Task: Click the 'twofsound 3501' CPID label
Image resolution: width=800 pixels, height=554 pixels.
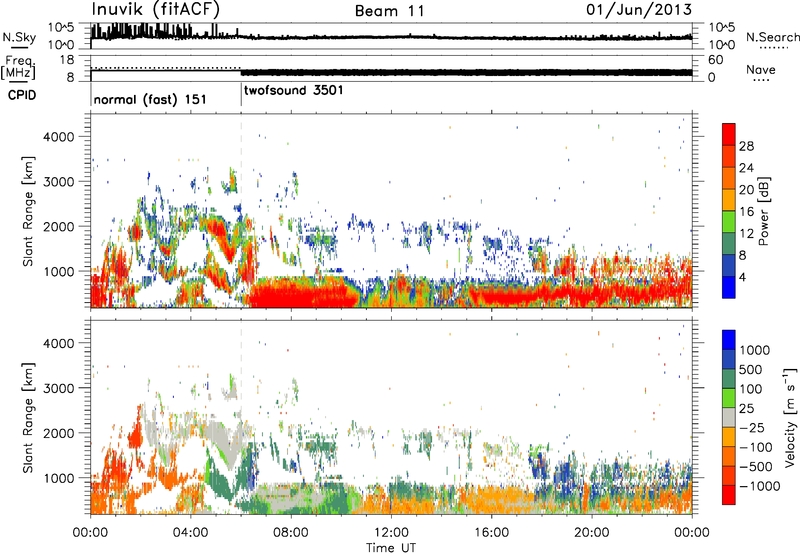Action: (293, 90)
